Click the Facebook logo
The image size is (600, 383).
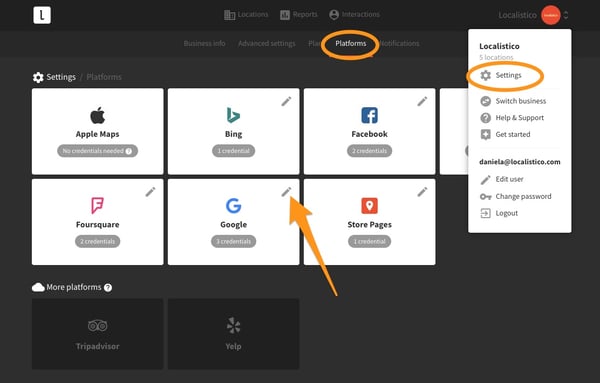[x=369, y=115]
